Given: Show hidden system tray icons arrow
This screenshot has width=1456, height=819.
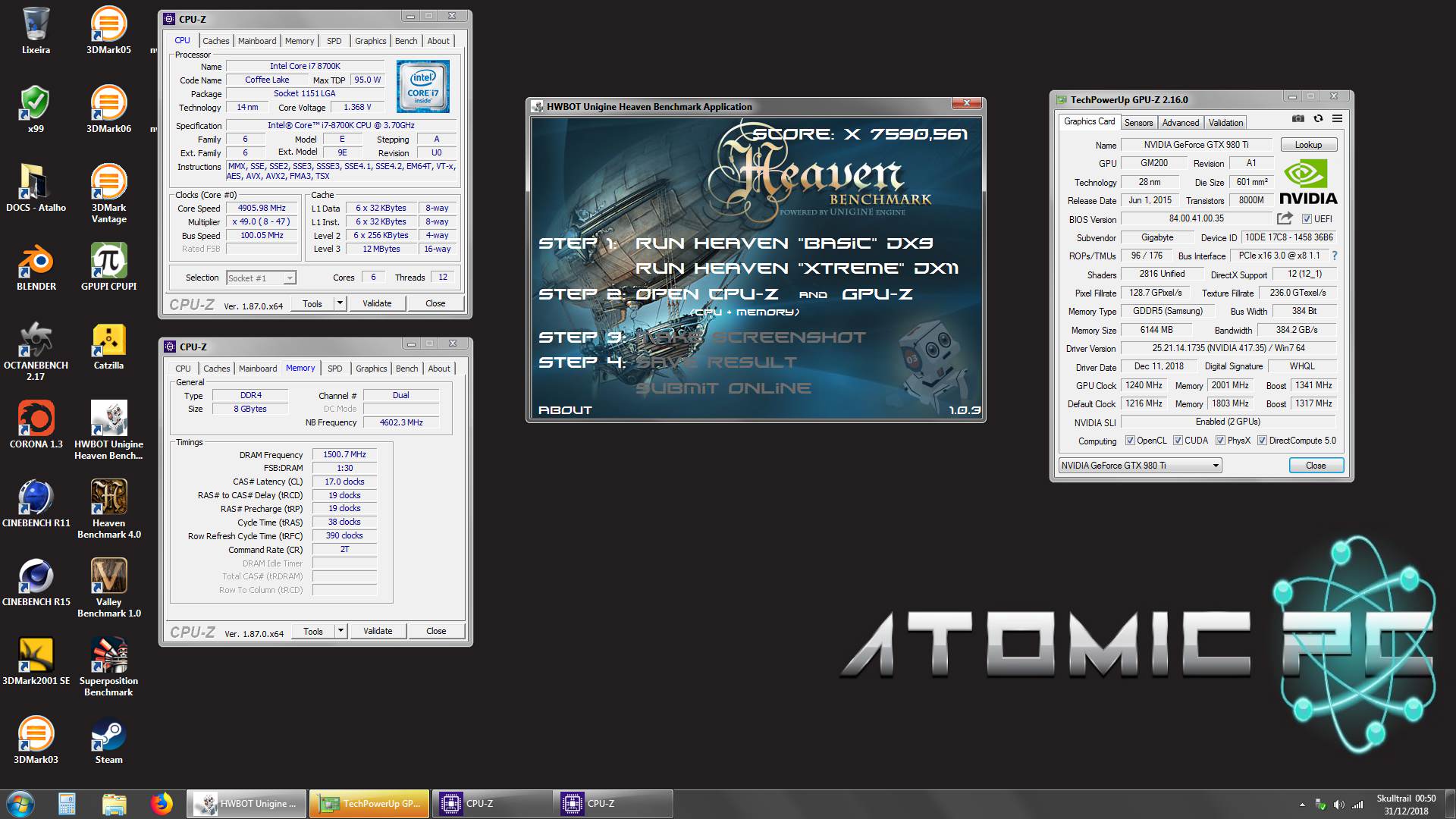Looking at the screenshot, I should 1302,805.
